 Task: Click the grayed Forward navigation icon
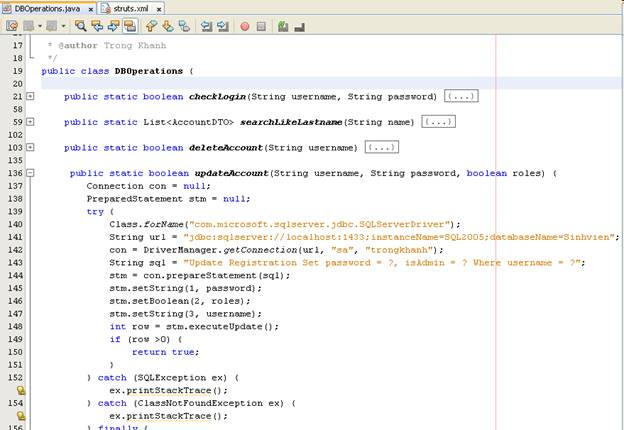(x=52, y=26)
